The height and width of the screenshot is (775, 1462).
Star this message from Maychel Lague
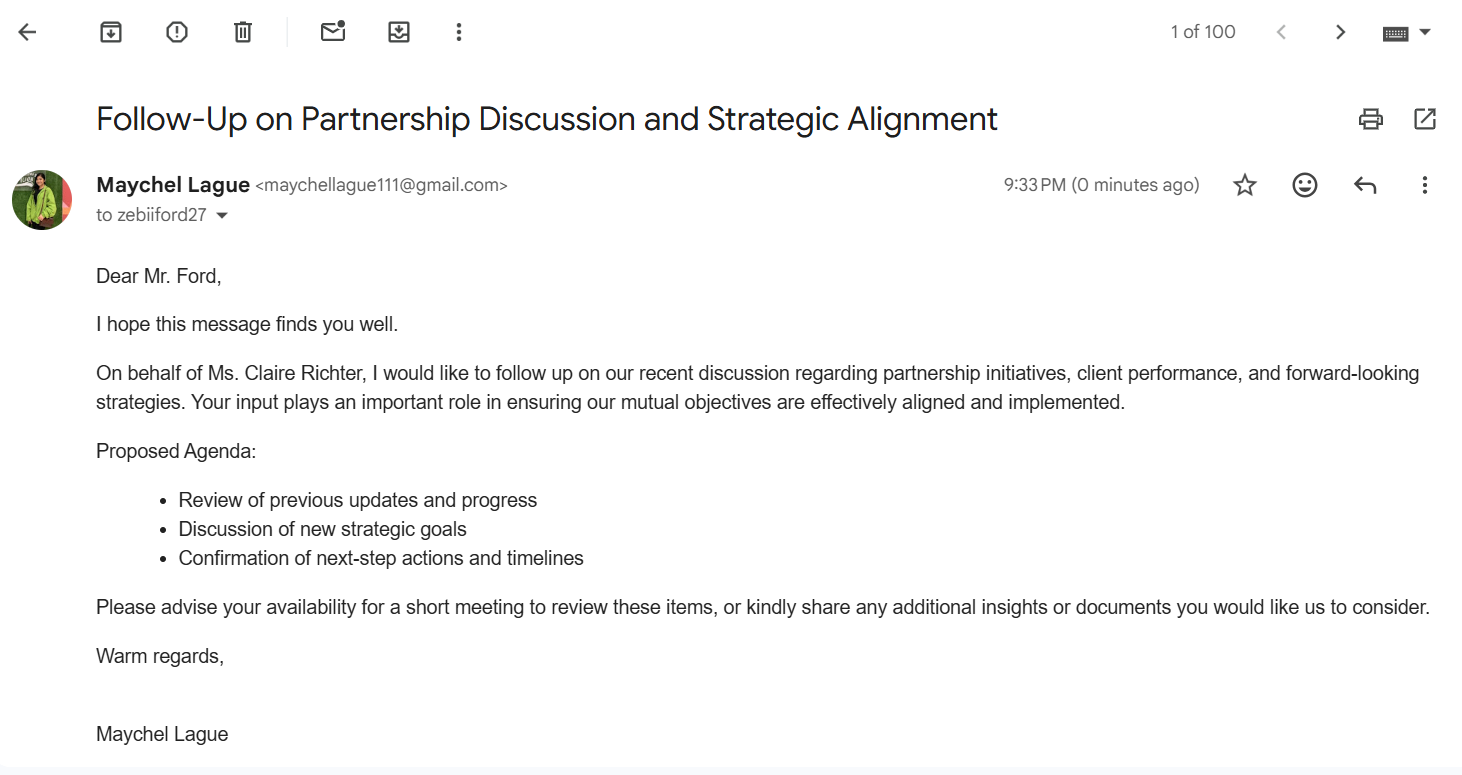point(1245,185)
